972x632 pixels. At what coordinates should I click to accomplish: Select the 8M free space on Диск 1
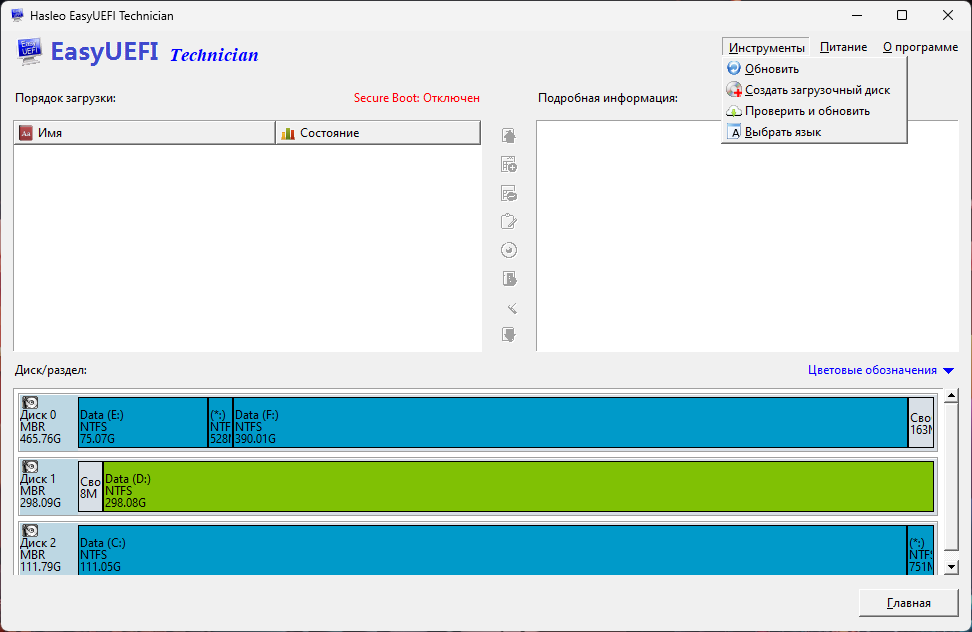tap(91, 486)
